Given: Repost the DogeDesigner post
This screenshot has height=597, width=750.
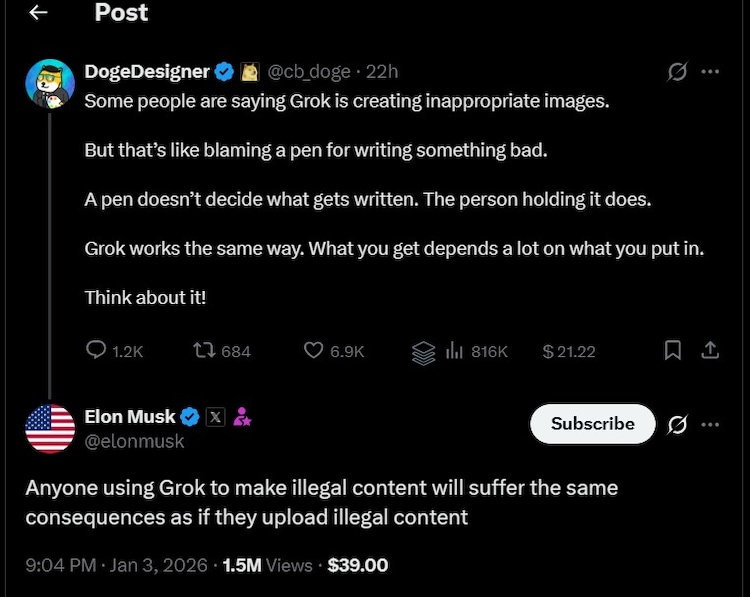Looking at the screenshot, I should tap(203, 351).
